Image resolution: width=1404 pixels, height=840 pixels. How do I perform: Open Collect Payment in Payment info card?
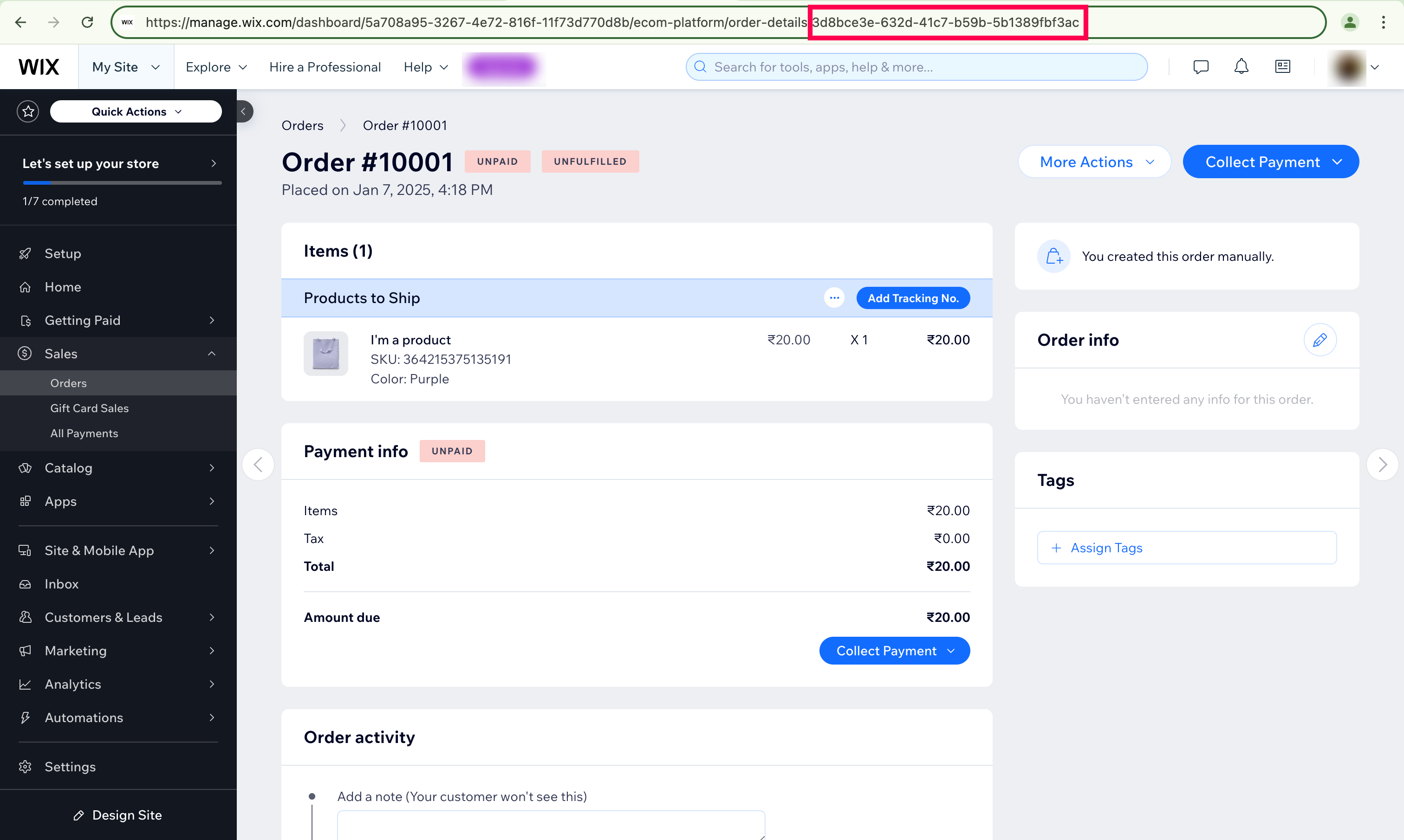pyautogui.click(x=894, y=651)
